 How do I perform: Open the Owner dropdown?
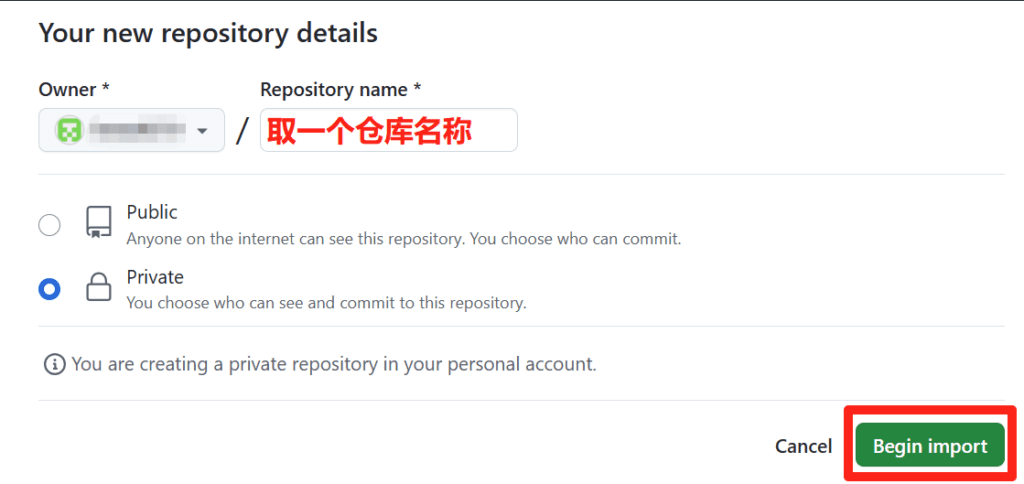131,130
